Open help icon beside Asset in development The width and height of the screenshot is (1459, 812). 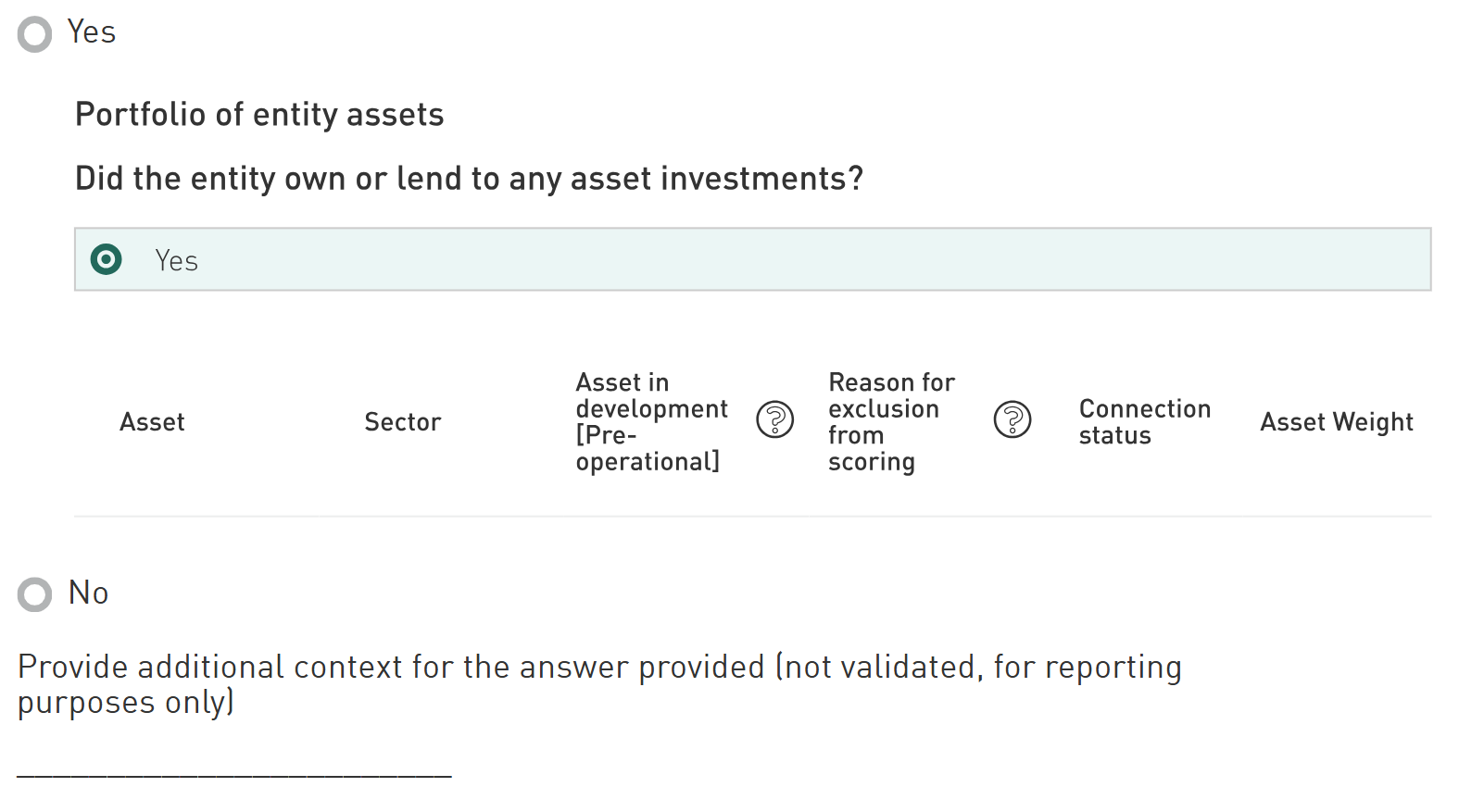(x=774, y=420)
